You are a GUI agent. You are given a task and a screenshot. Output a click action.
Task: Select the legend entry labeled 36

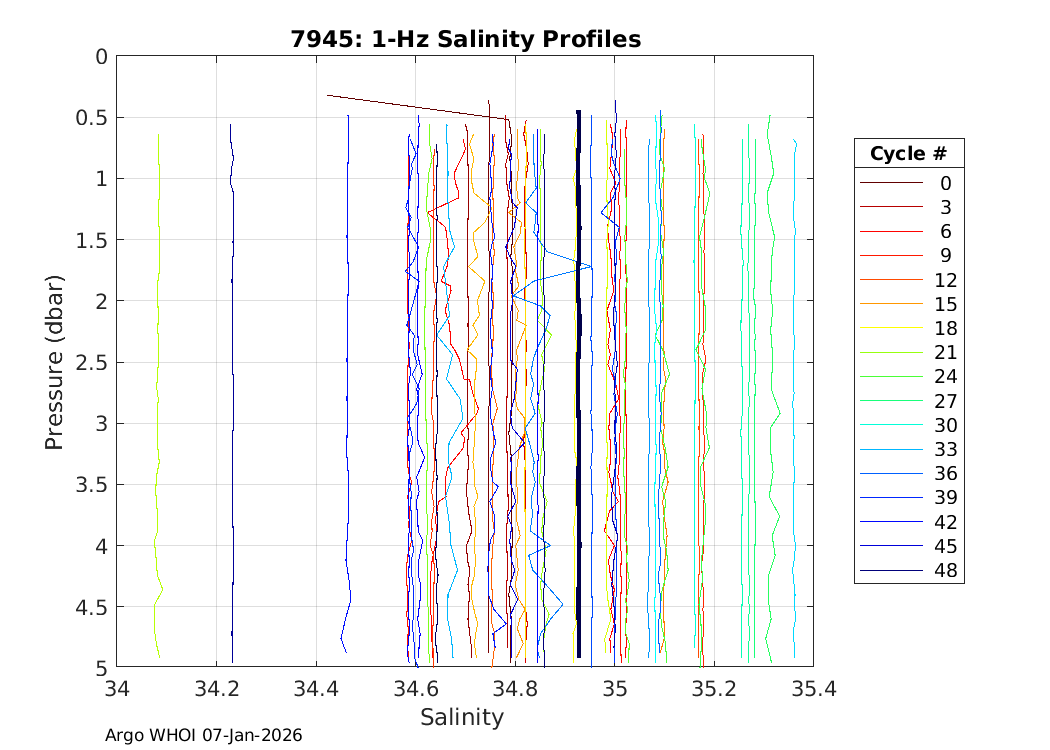(x=944, y=474)
